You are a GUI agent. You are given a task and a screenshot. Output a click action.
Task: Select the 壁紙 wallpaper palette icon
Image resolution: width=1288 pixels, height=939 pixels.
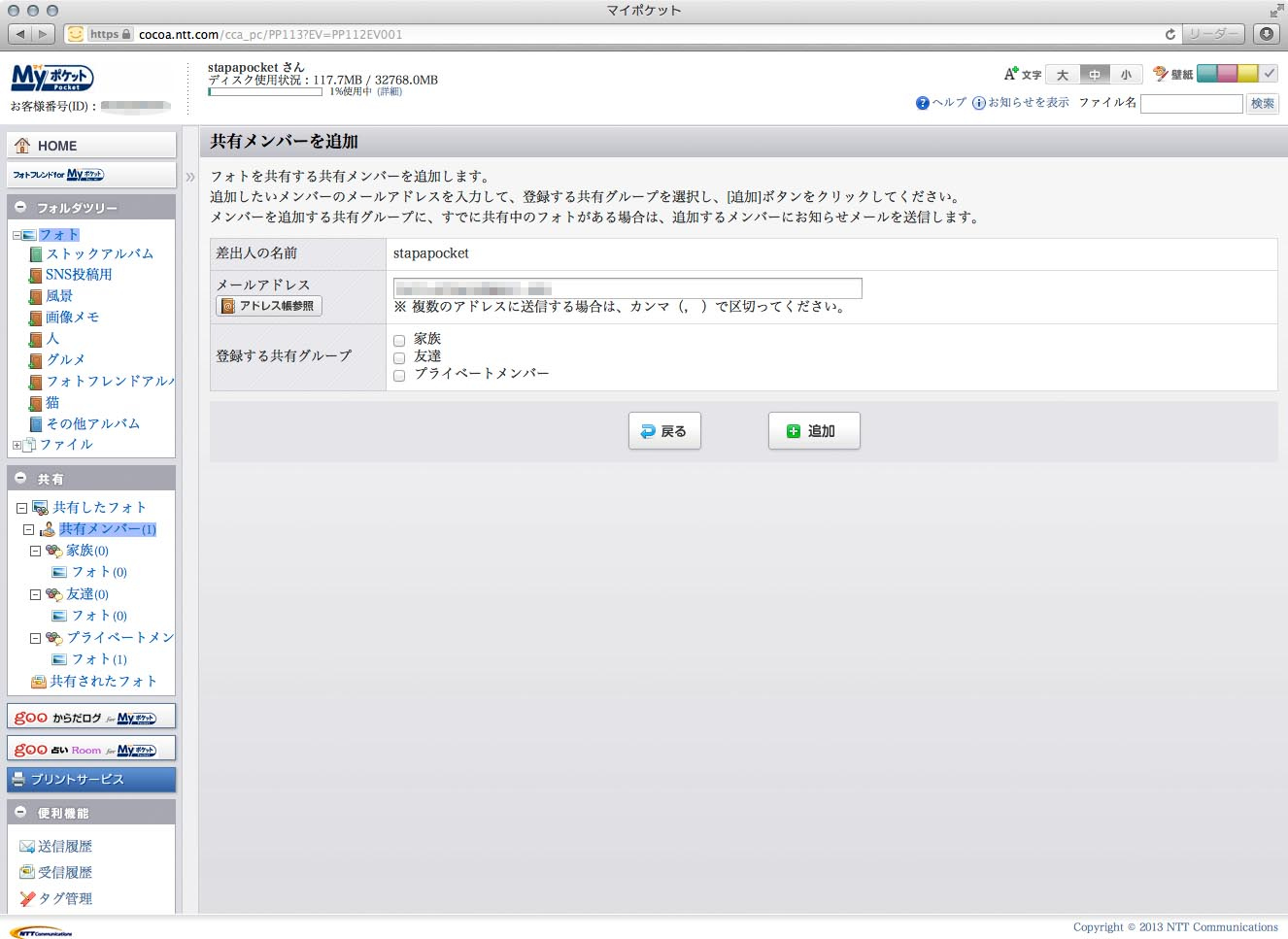pyautogui.click(x=1160, y=73)
